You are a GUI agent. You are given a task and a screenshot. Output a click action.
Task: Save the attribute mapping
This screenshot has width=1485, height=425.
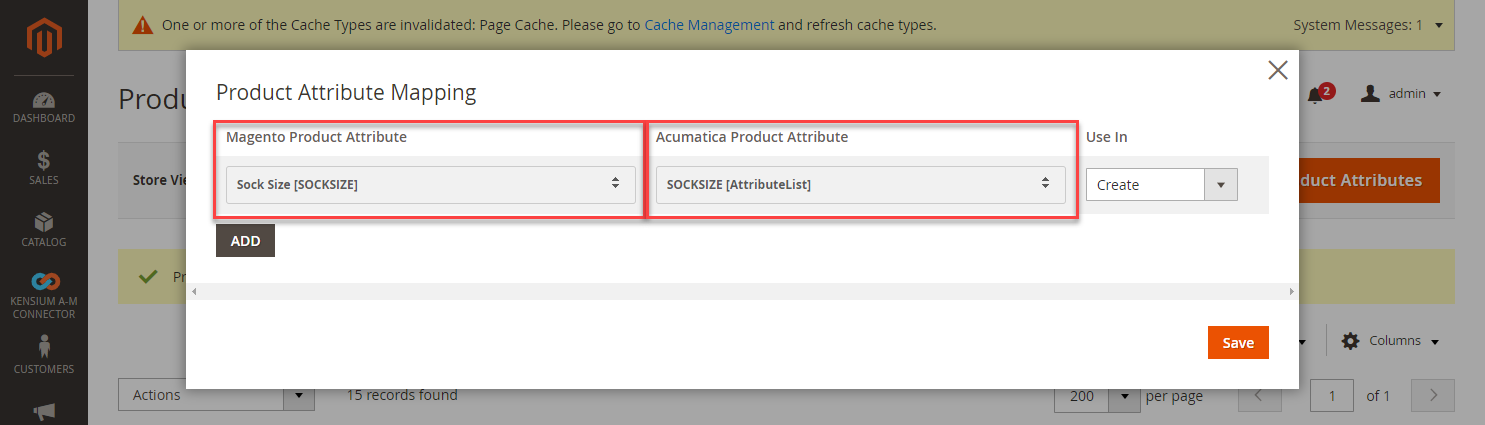[1238, 343]
